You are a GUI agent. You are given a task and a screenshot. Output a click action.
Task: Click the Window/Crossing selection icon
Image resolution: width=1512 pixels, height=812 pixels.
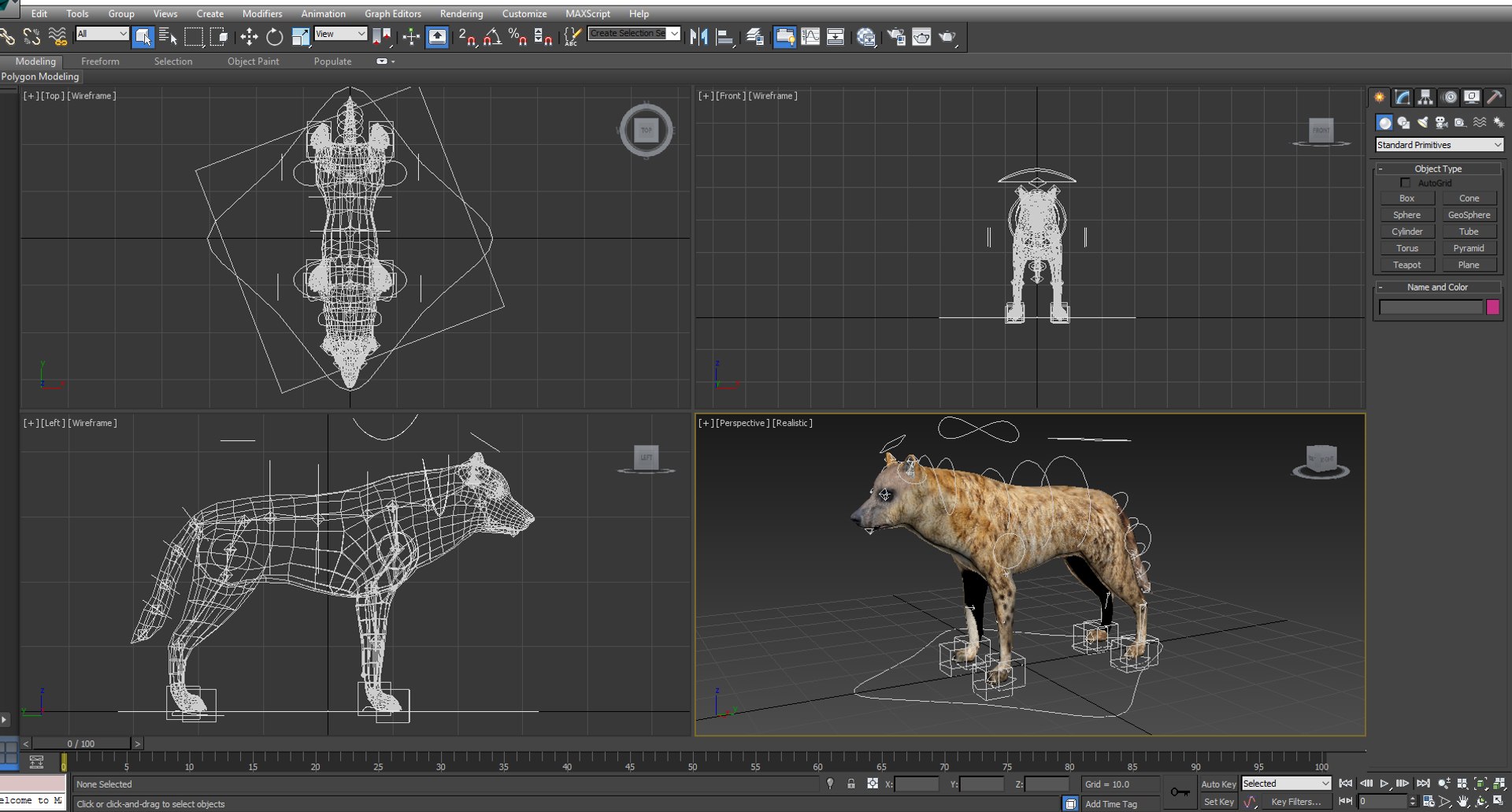(219, 36)
